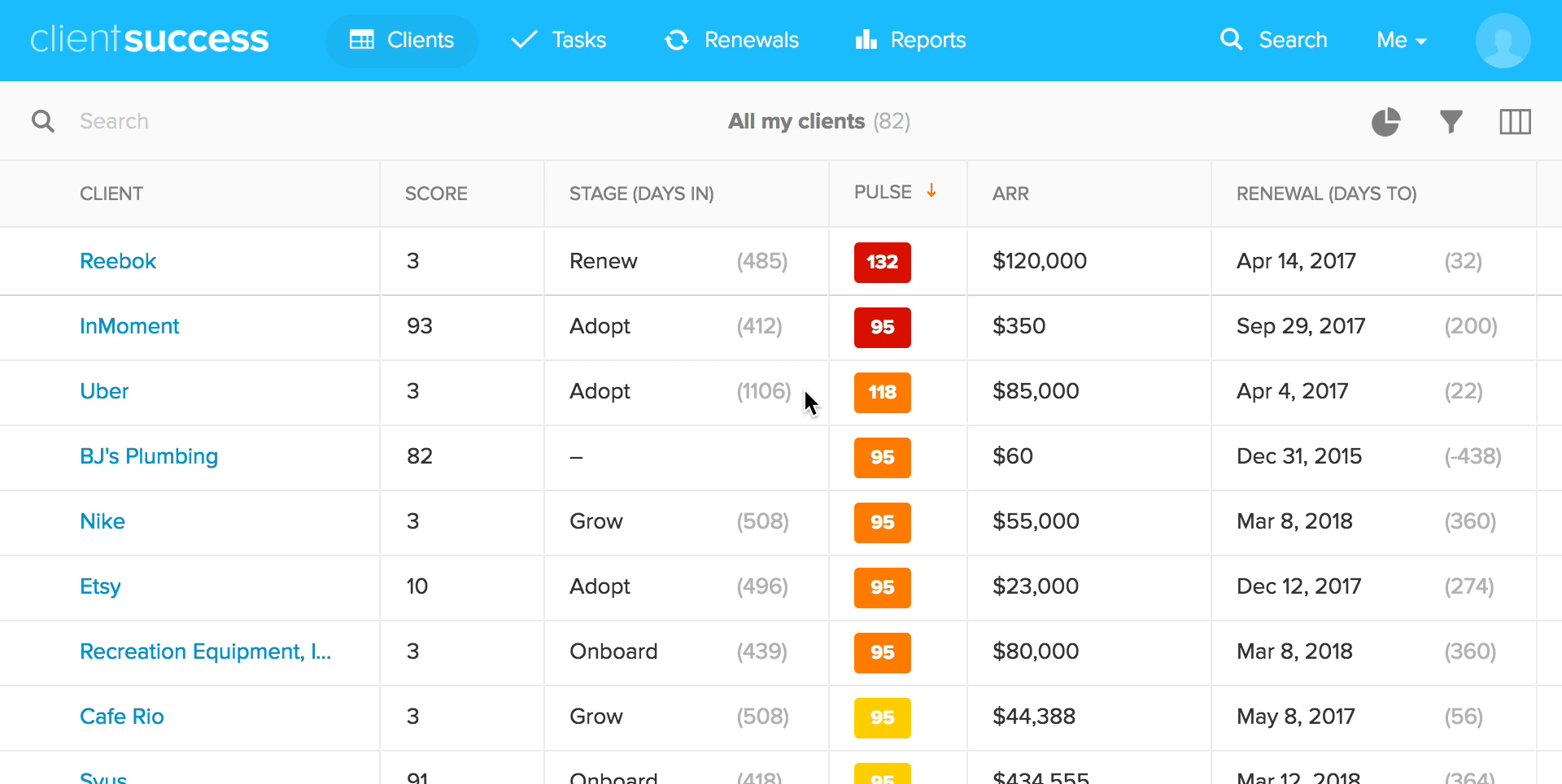This screenshot has width=1562, height=784.
Task: Open the BJ's Plumbing client link
Action: tap(149, 456)
